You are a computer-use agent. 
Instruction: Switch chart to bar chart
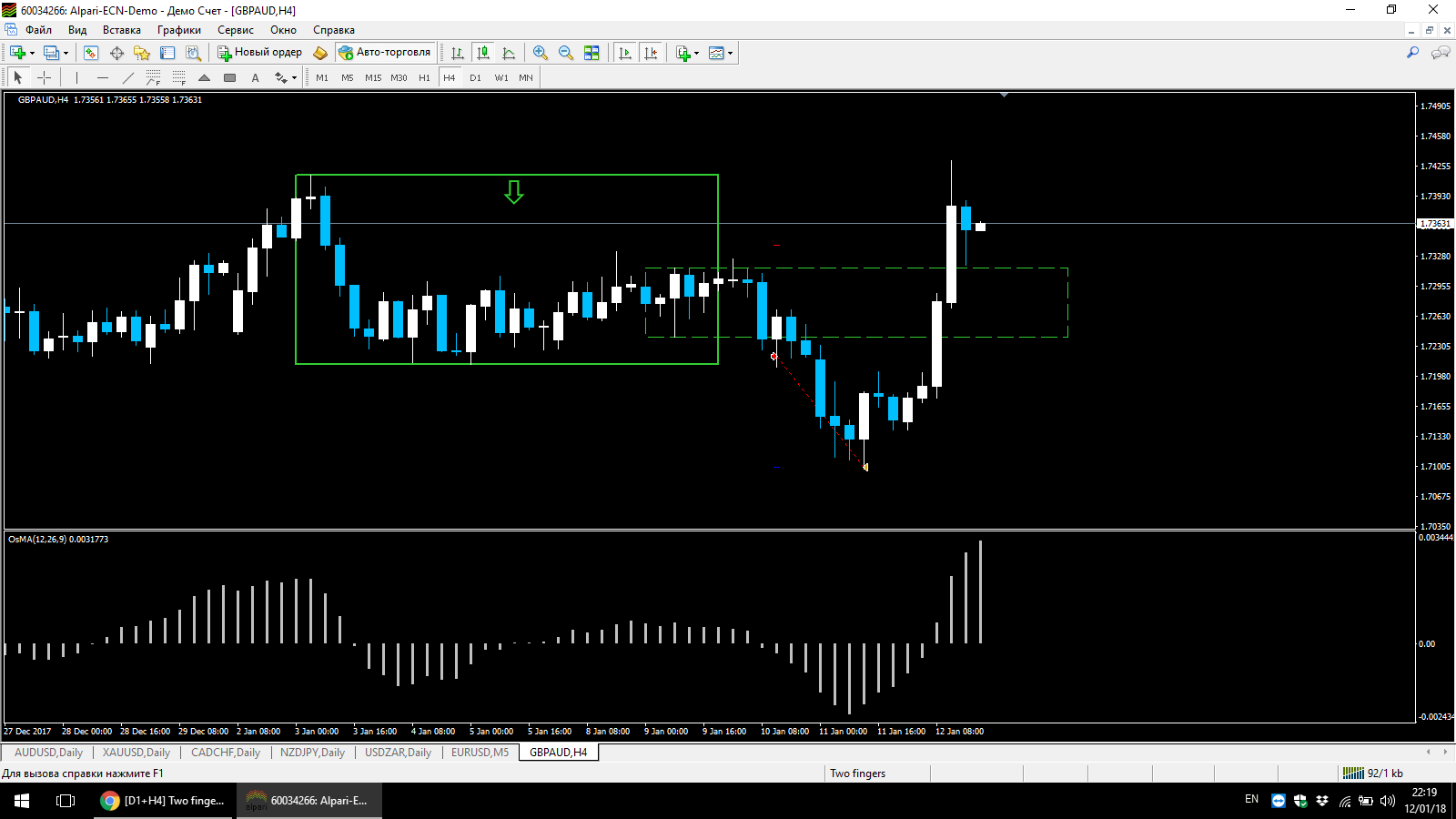(x=458, y=53)
